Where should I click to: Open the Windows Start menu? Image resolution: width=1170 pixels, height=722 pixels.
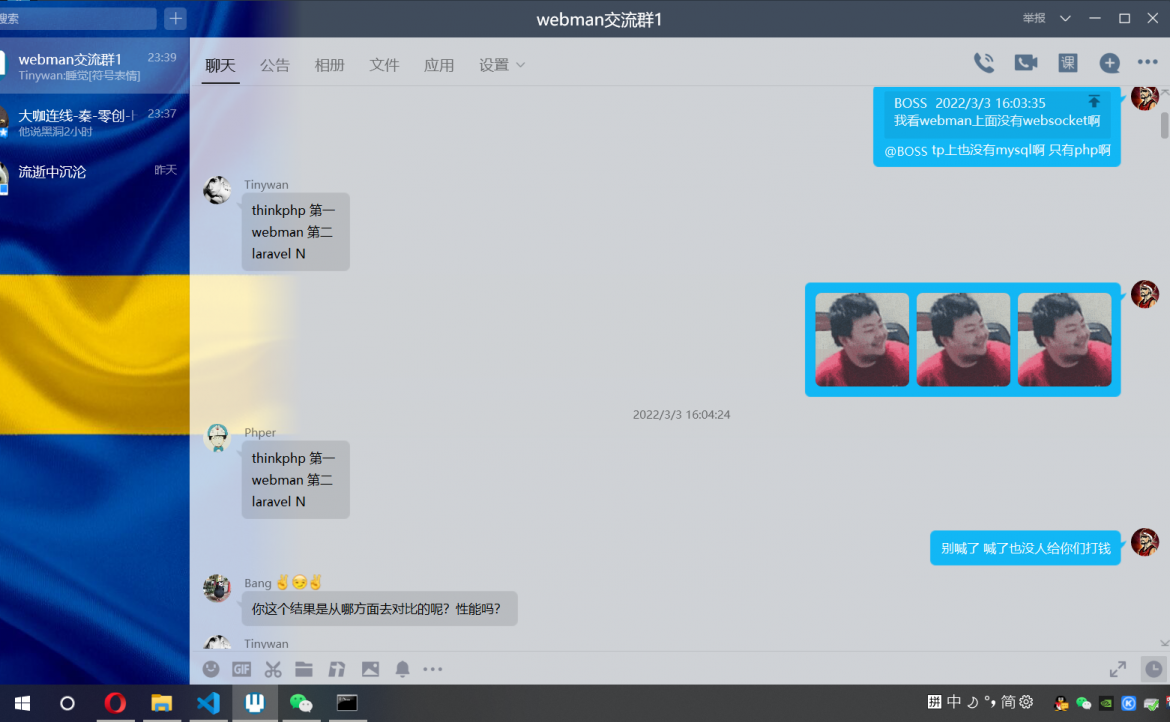tap(22, 703)
